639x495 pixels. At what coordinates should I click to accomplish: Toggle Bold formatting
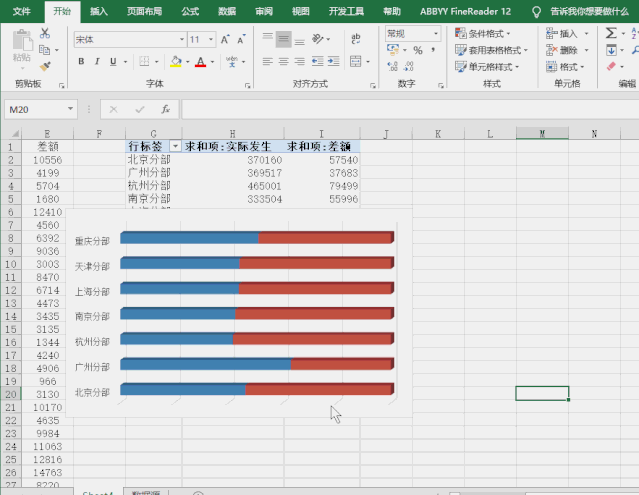click(81, 62)
